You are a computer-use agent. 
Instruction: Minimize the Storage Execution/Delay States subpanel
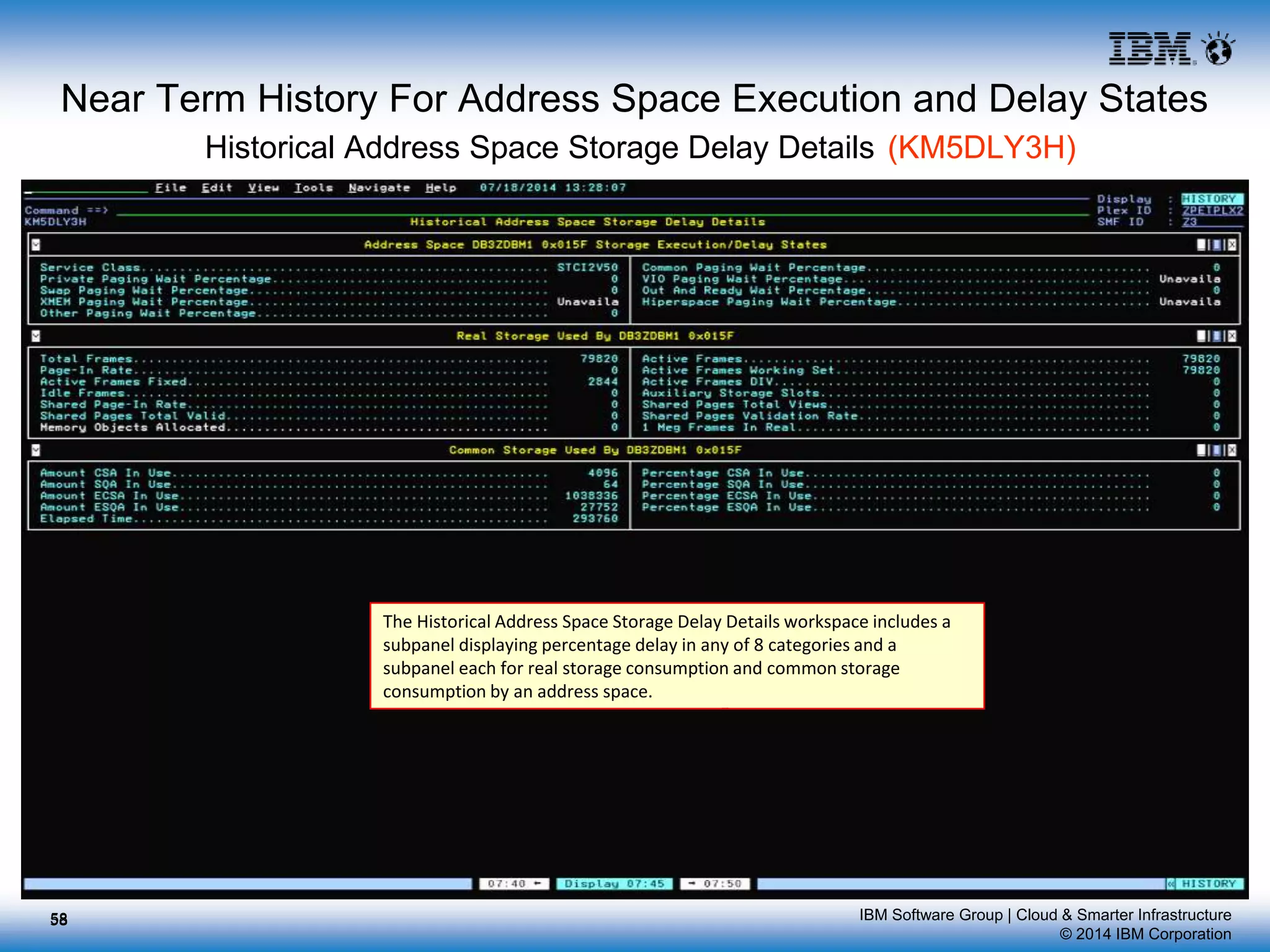pos(1202,245)
